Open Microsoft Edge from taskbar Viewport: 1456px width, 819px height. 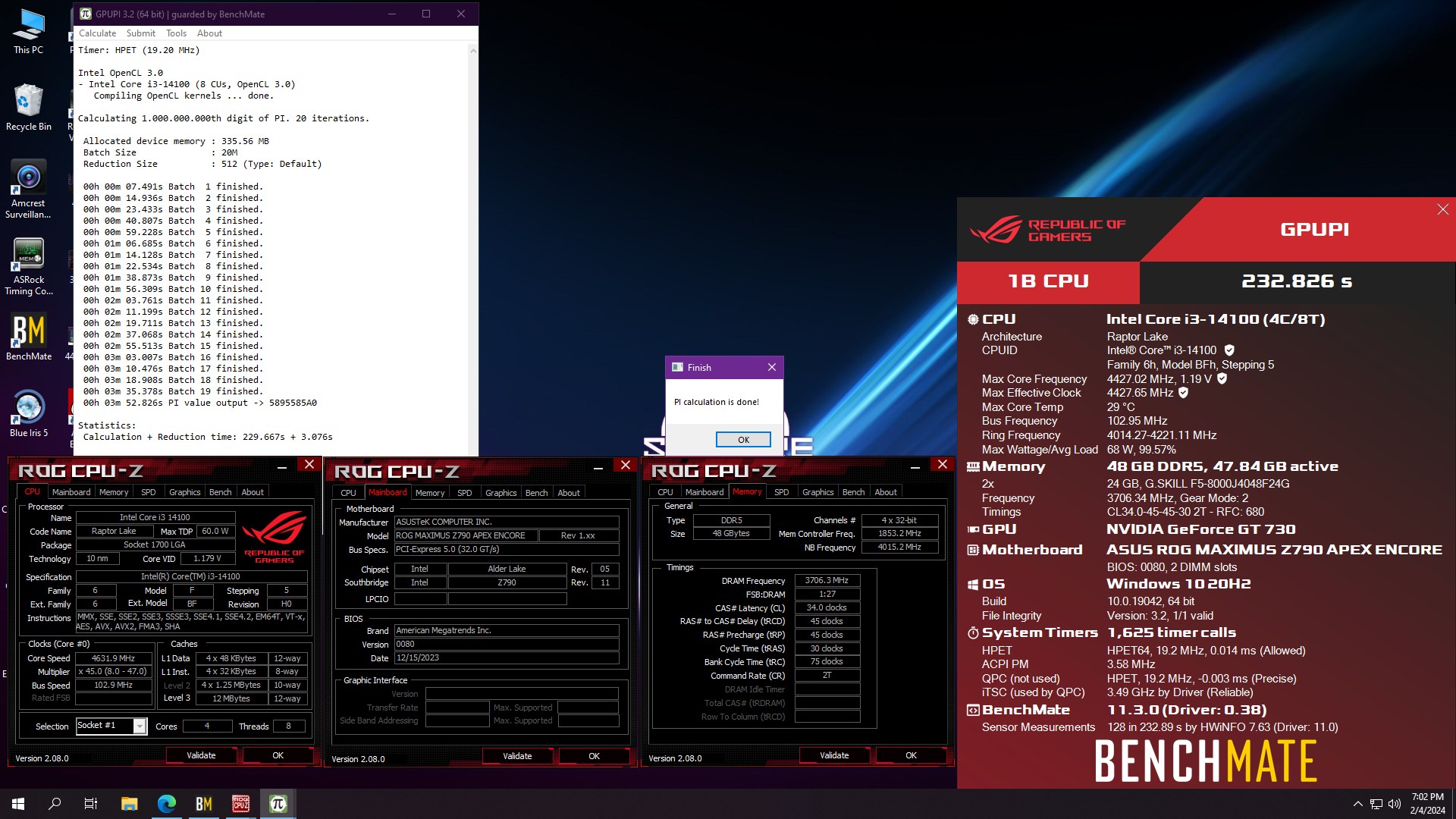tap(166, 804)
